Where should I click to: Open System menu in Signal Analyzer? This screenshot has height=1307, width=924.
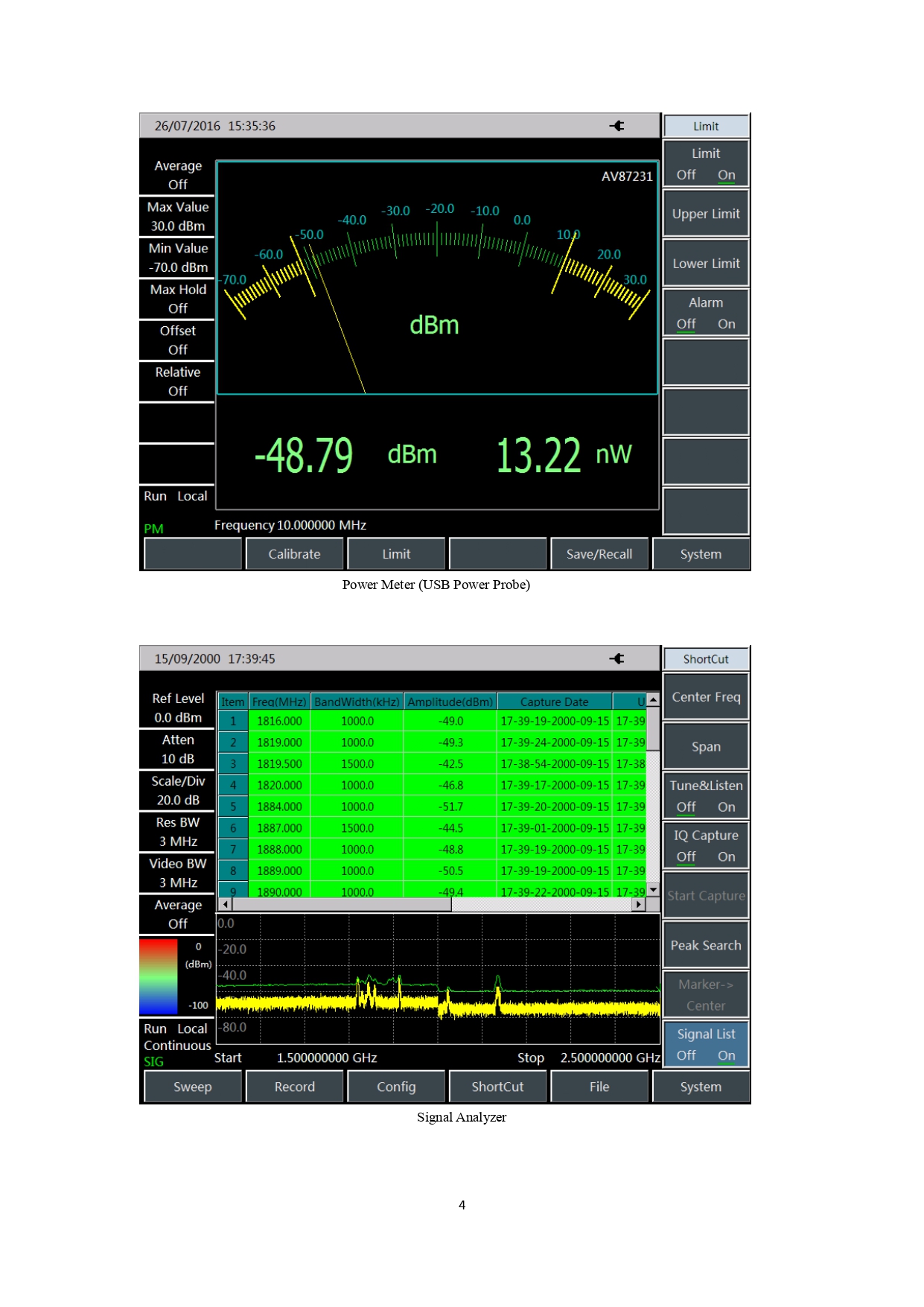[x=701, y=1087]
